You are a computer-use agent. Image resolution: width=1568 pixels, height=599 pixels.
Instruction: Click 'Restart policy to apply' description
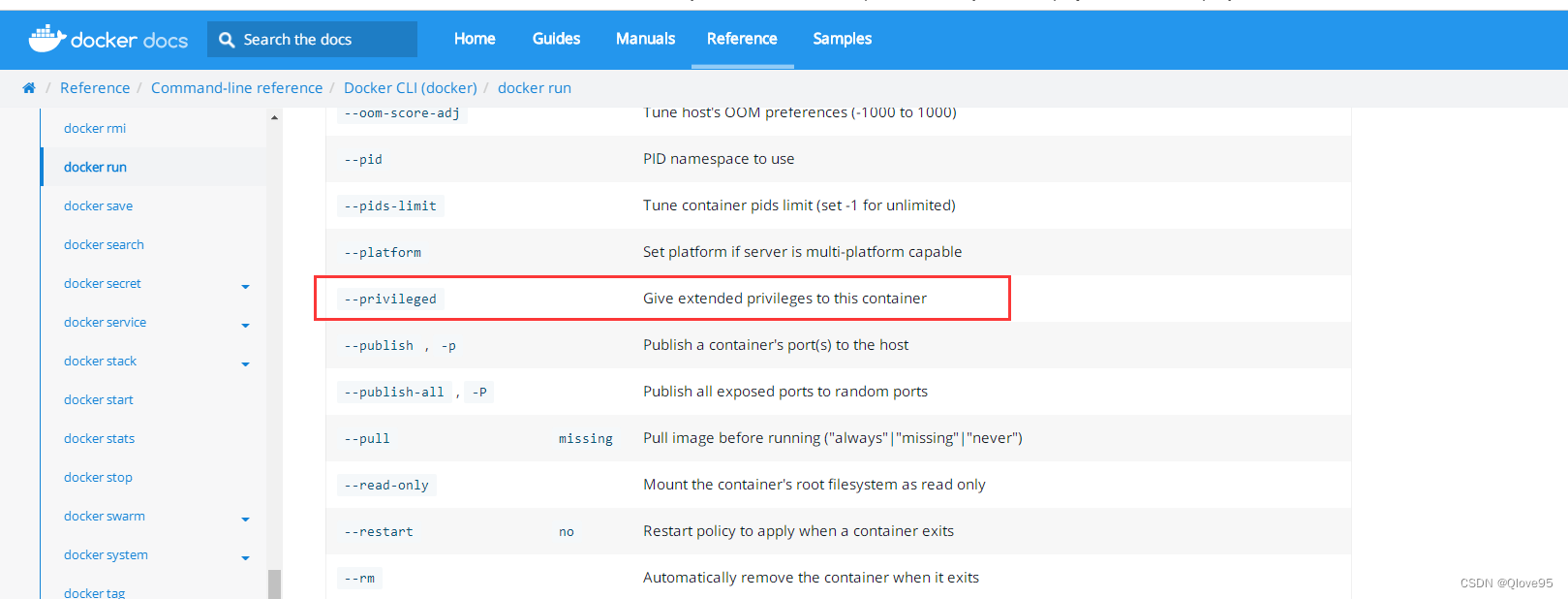[x=798, y=531]
